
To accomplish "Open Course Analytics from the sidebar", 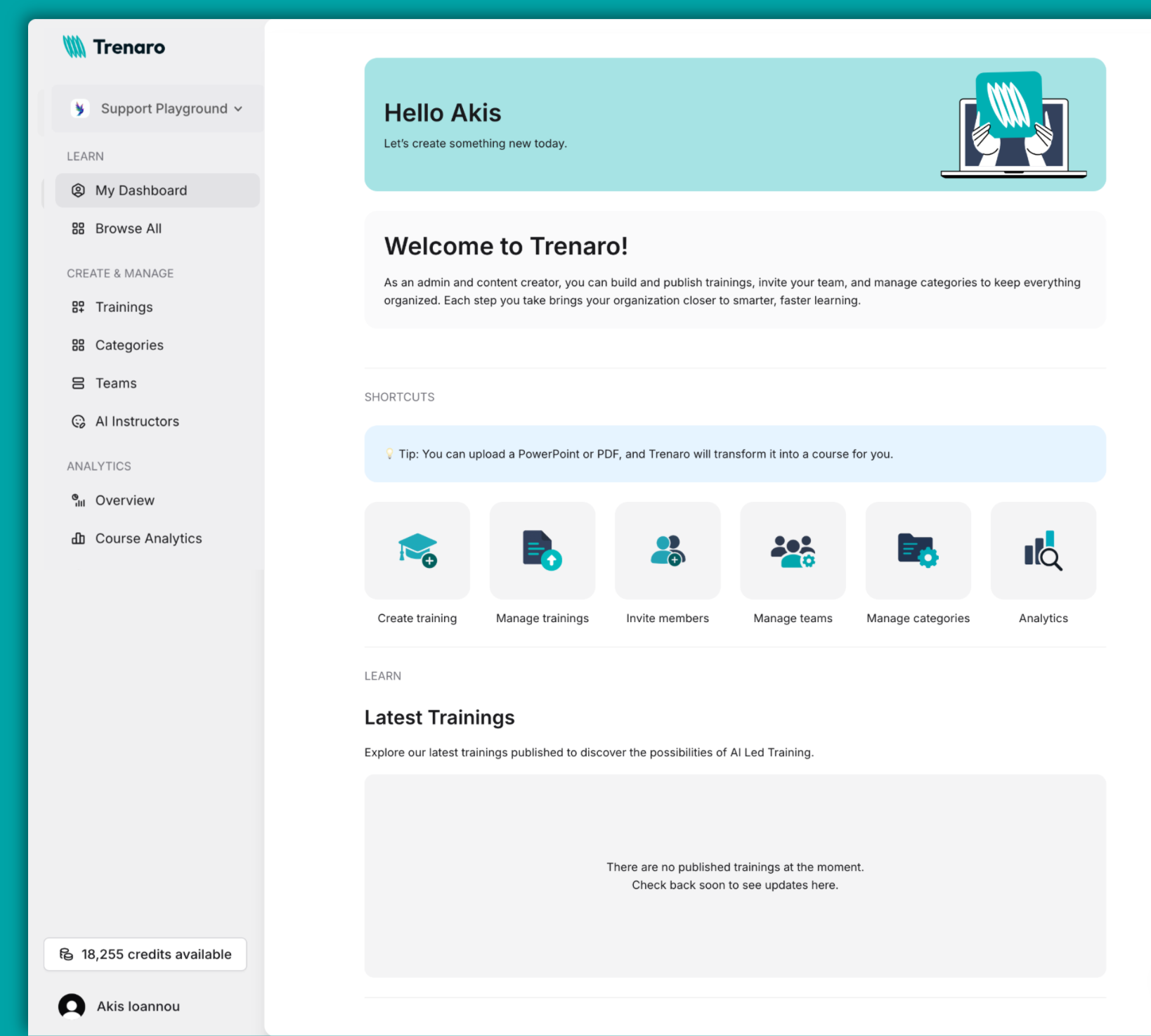I will 148,538.
